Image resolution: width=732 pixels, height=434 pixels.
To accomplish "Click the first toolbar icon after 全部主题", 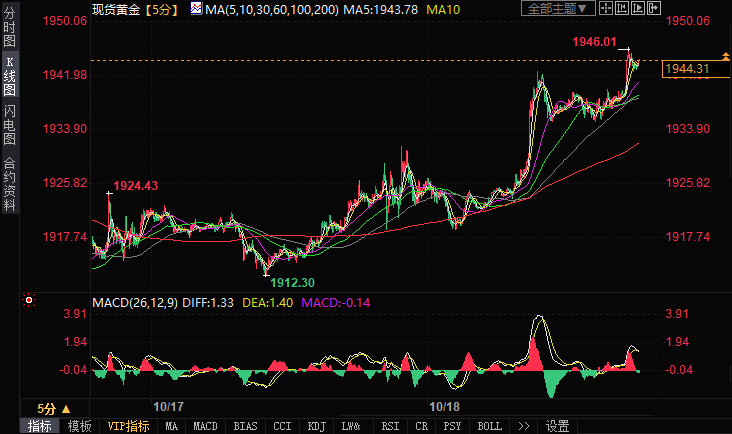I will (x=607, y=9).
